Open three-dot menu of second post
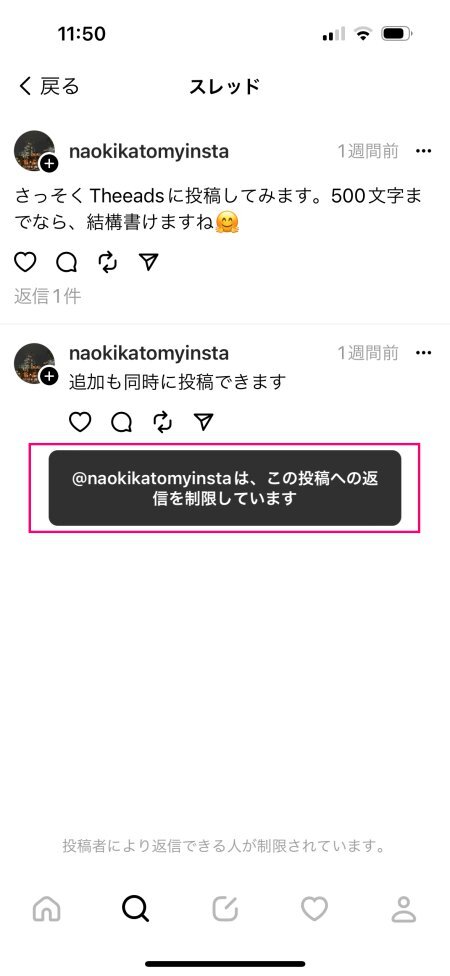The image size is (450, 976). click(x=423, y=353)
